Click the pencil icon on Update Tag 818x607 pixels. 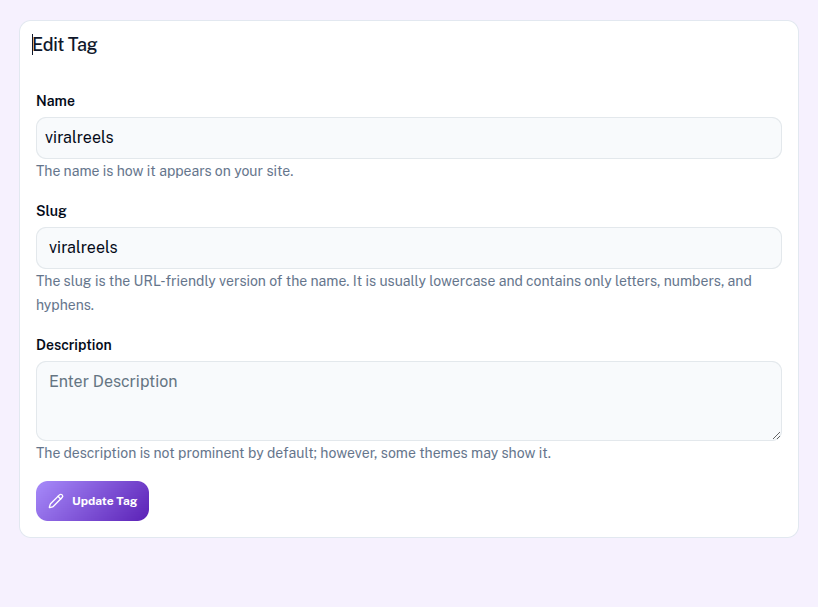[x=56, y=501]
